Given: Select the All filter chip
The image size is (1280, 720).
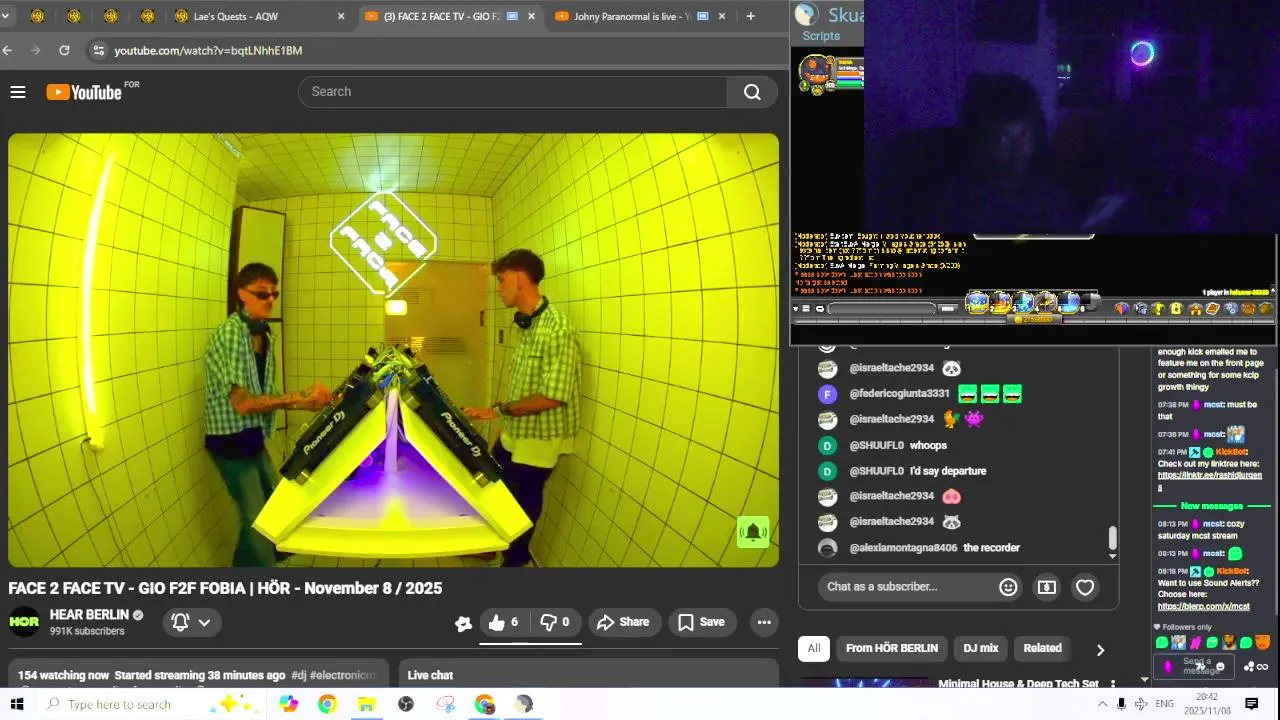Looking at the screenshot, I should pyautogui.click(x=814, y=648).
